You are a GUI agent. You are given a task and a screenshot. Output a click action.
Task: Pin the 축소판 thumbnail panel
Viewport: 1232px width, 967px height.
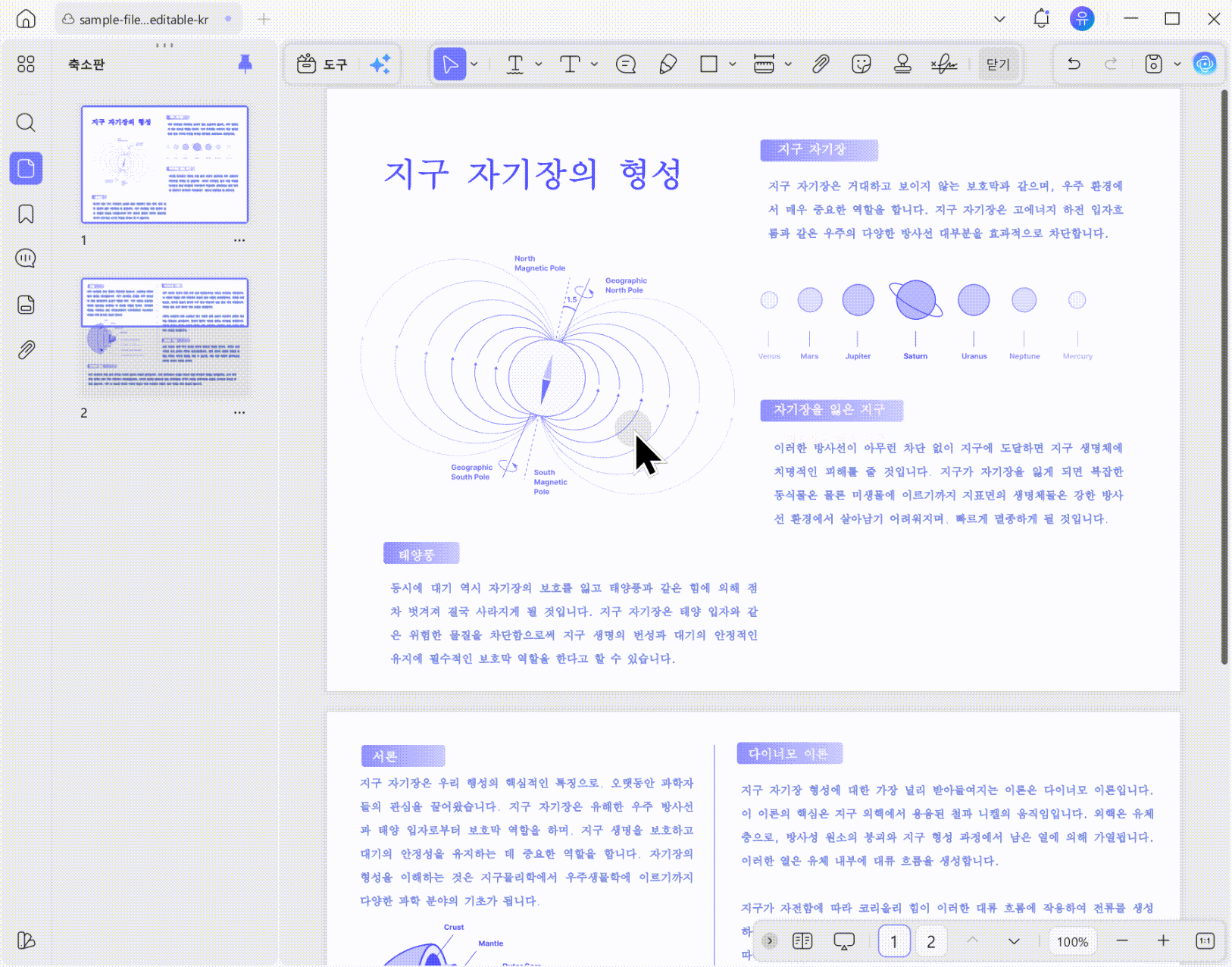[245, 64]
